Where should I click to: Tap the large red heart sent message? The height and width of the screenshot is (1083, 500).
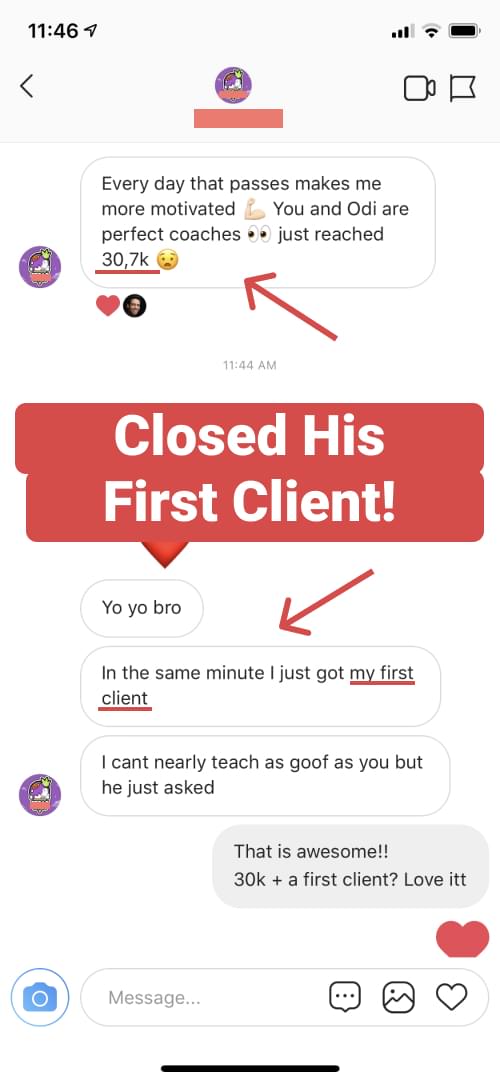(x=463, y=939)
